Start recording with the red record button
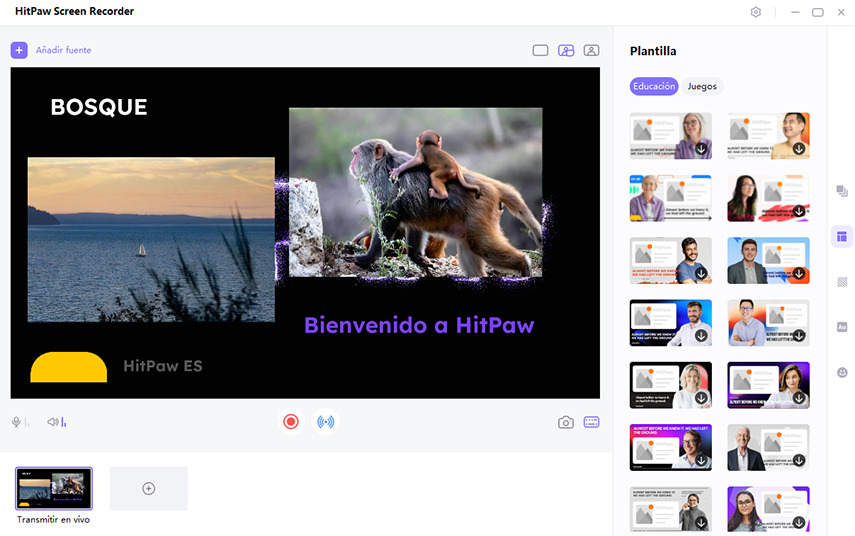The width and height of the screenshot is (855, 536). 291,422
